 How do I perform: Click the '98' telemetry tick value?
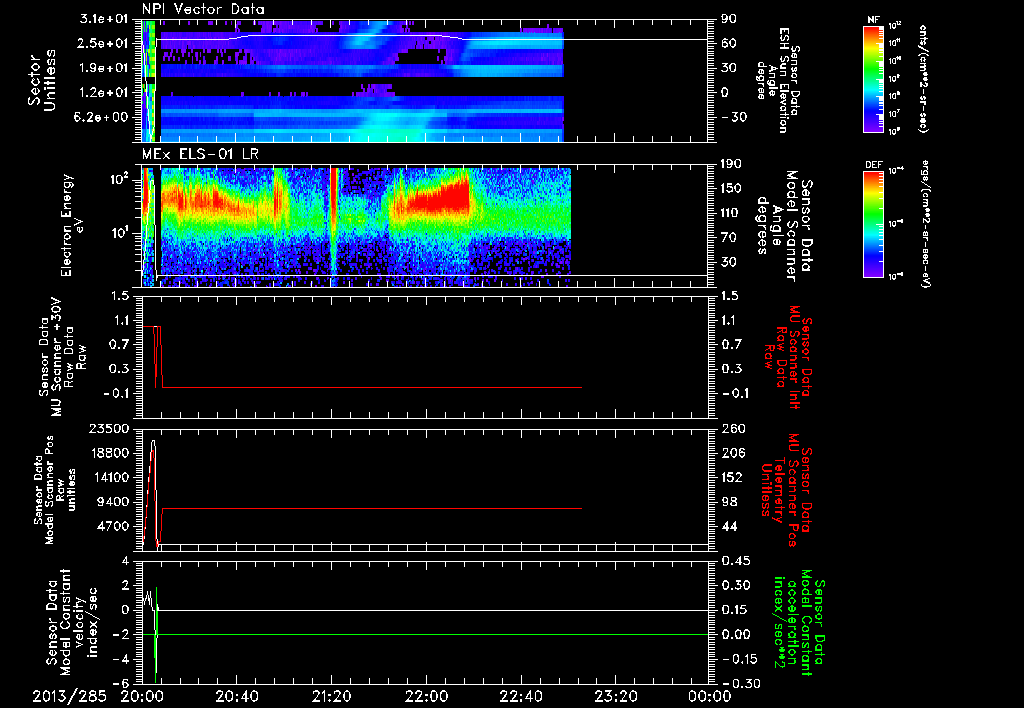[x=729, y=502]
